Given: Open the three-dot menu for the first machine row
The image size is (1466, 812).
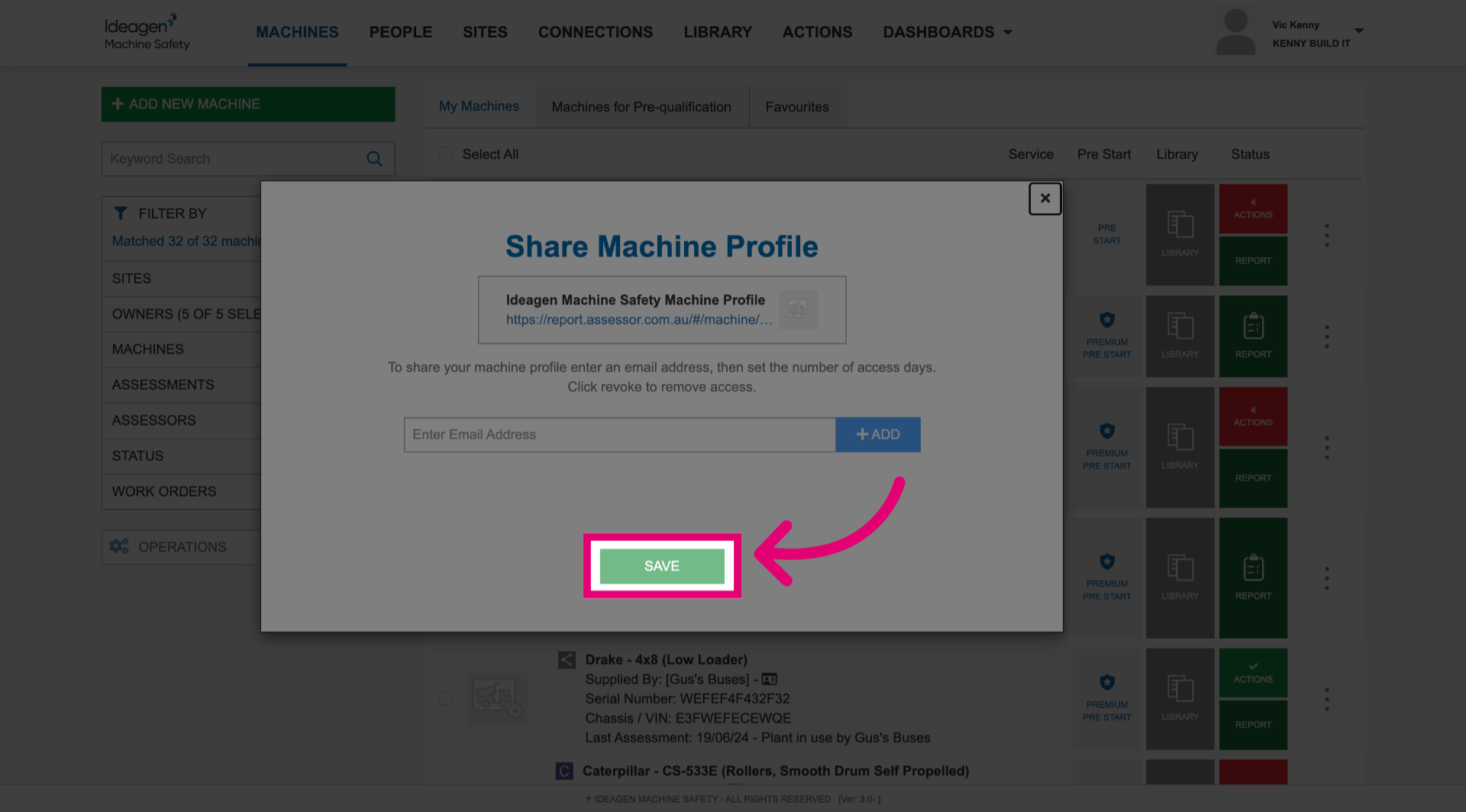Looking at the screenshot, I should click(1327, 235).
